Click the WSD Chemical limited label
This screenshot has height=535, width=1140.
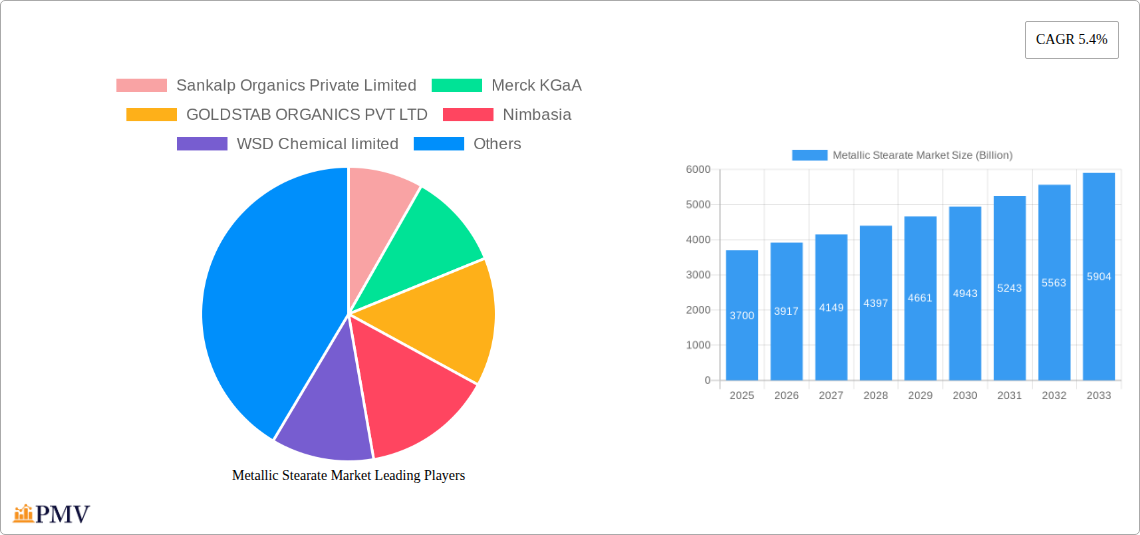(x=318, y=144)
